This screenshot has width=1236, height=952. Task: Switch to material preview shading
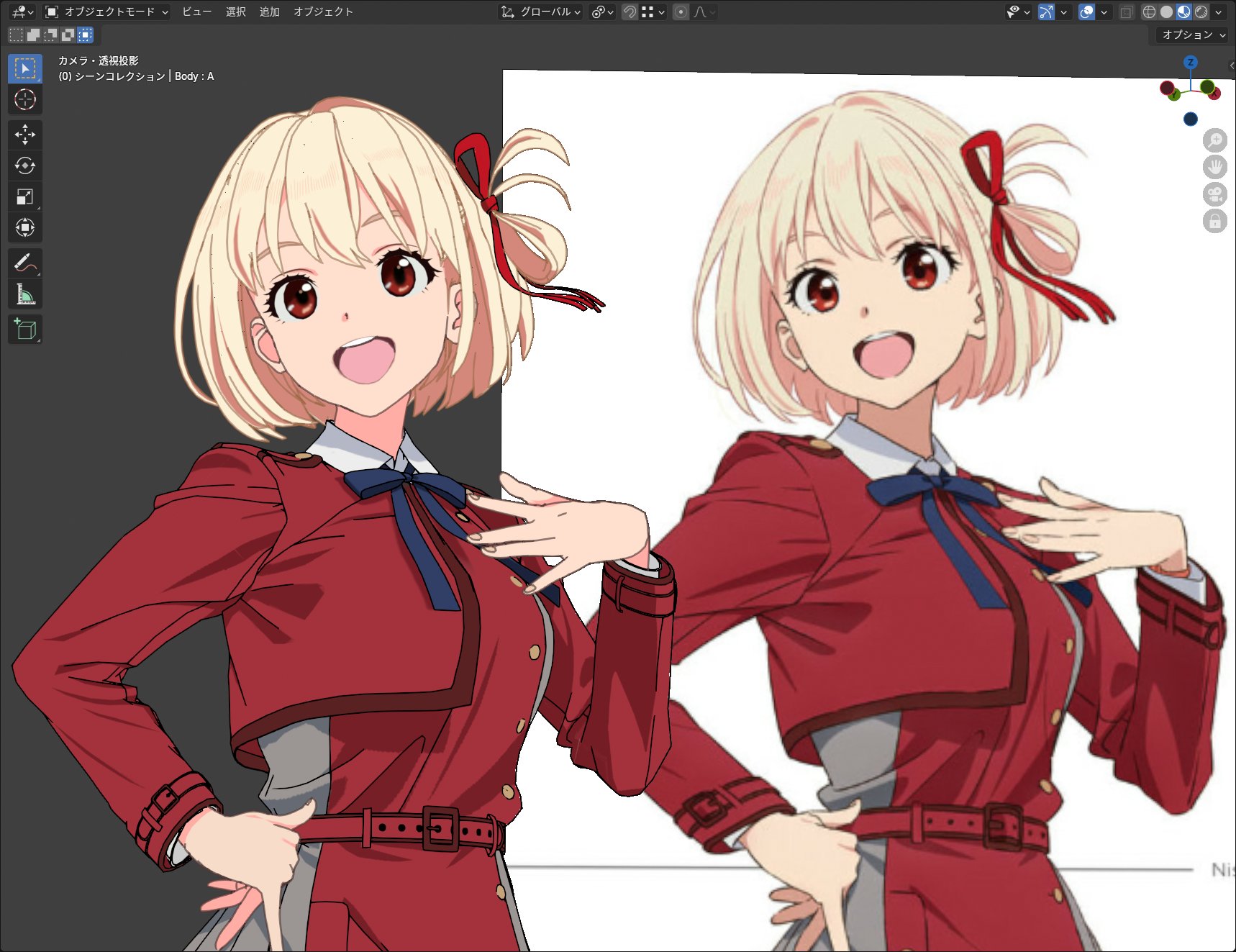1183,12
